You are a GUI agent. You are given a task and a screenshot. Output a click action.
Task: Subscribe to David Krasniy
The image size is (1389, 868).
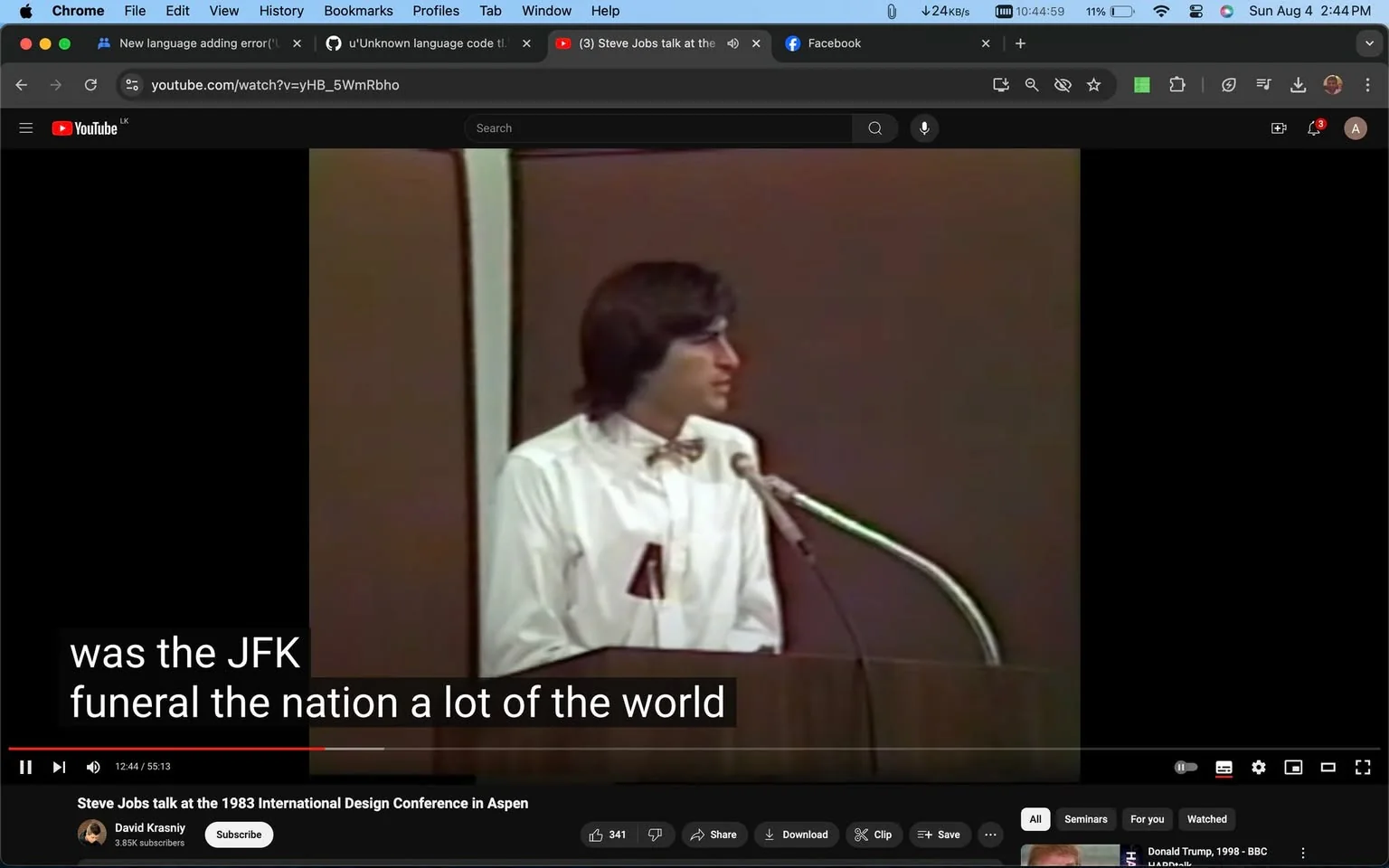(239, 835)
